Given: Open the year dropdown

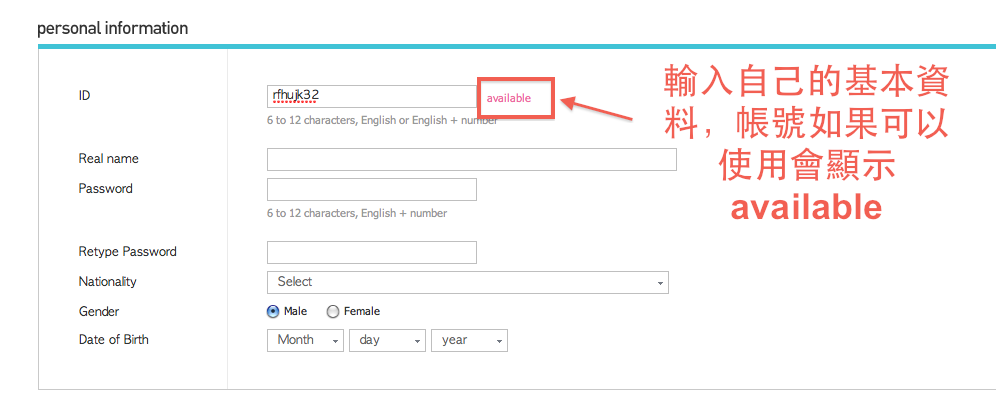Looking at the screenshot, I should (469, 340).
